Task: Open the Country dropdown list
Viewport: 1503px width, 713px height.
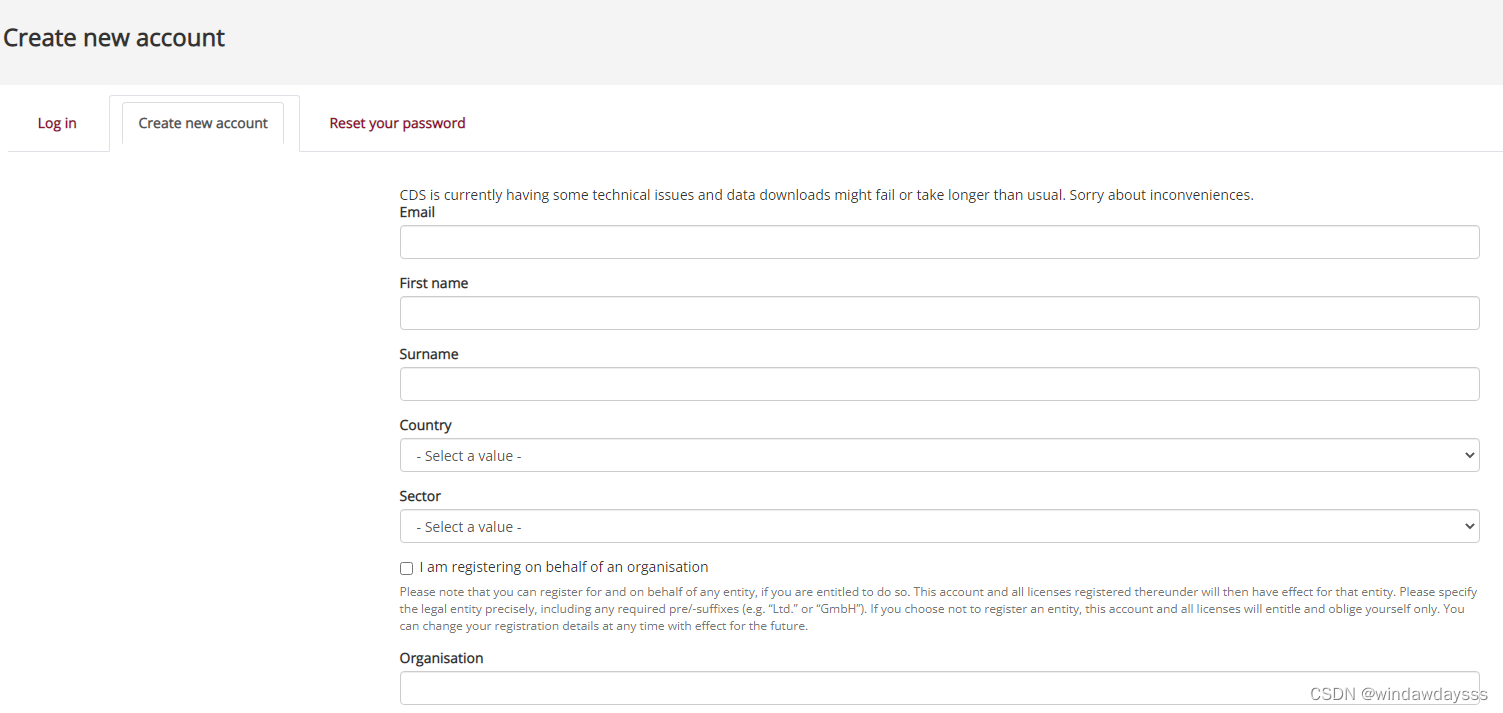Action: 938,455
